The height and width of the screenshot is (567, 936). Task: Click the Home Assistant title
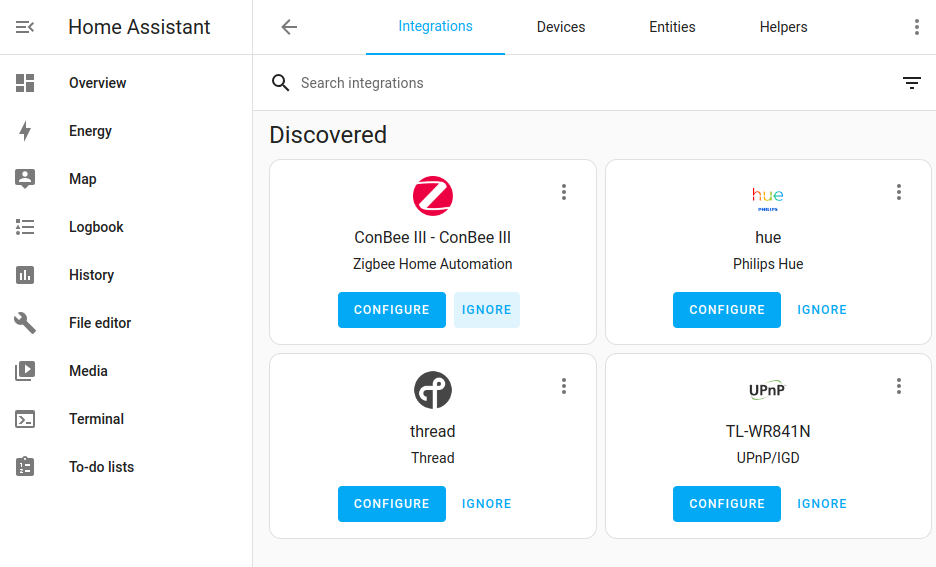(x=139, y=27)
